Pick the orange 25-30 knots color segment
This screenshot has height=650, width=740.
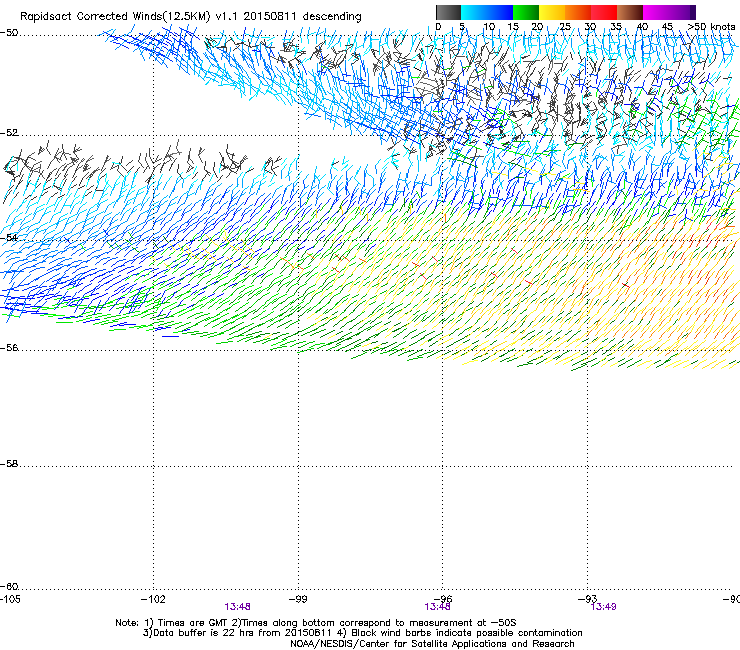tap(578, 12)
